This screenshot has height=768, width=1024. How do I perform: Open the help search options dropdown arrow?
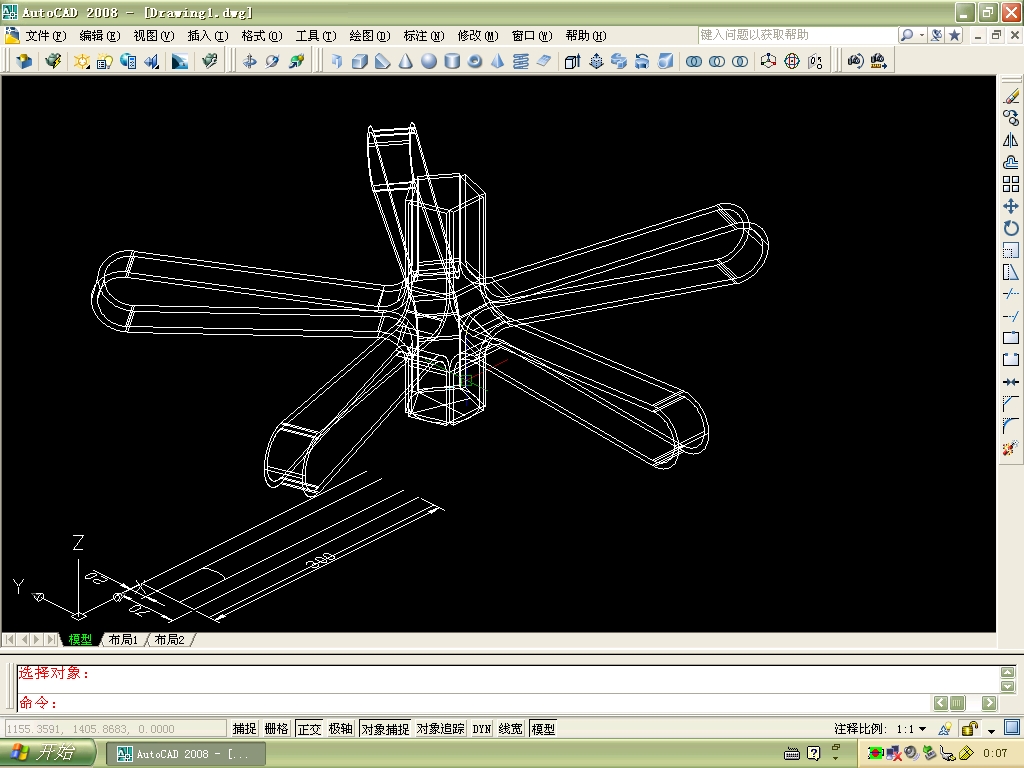pos(922,35)
